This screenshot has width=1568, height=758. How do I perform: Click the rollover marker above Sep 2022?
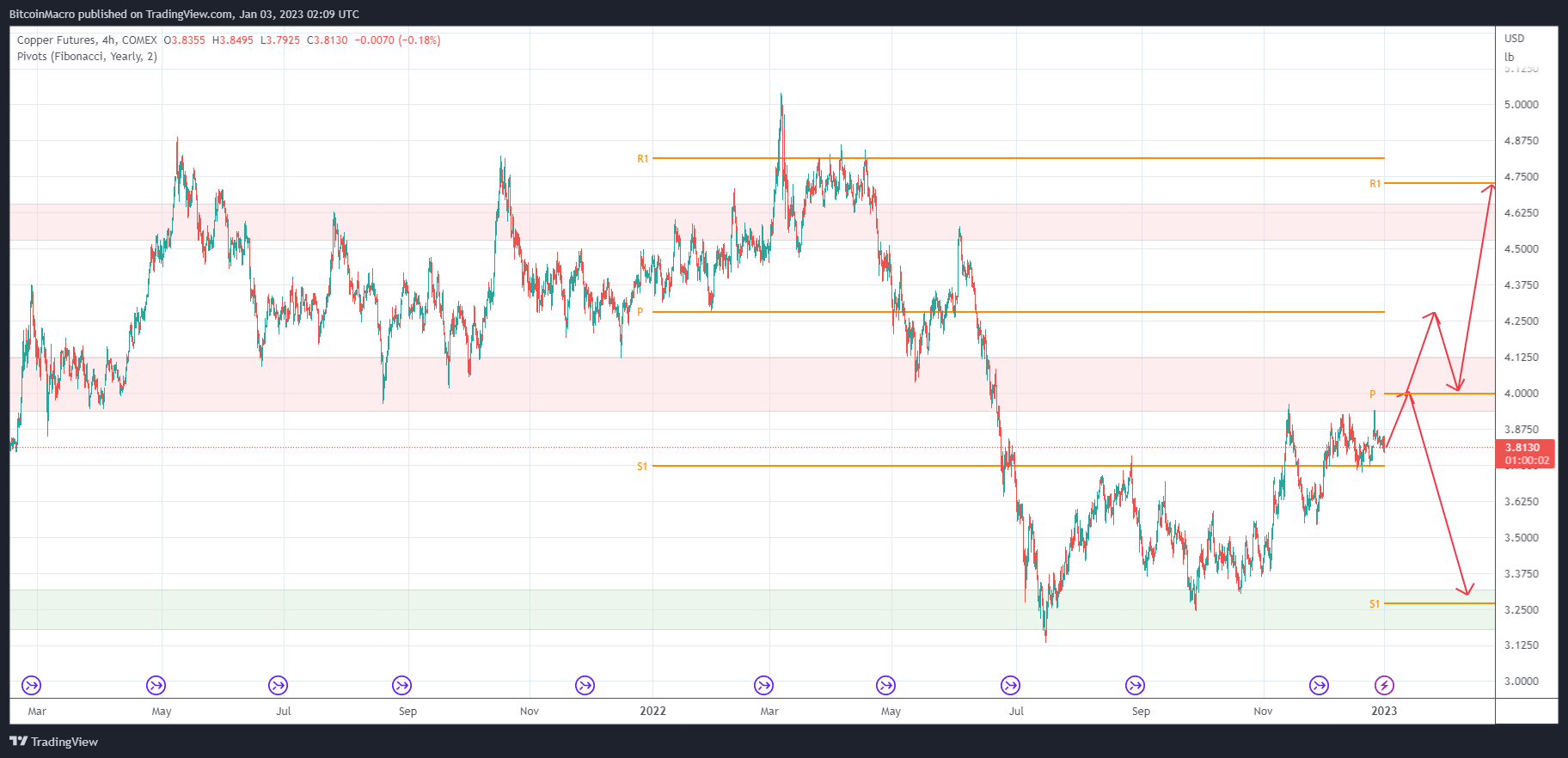pos(1135,685)
